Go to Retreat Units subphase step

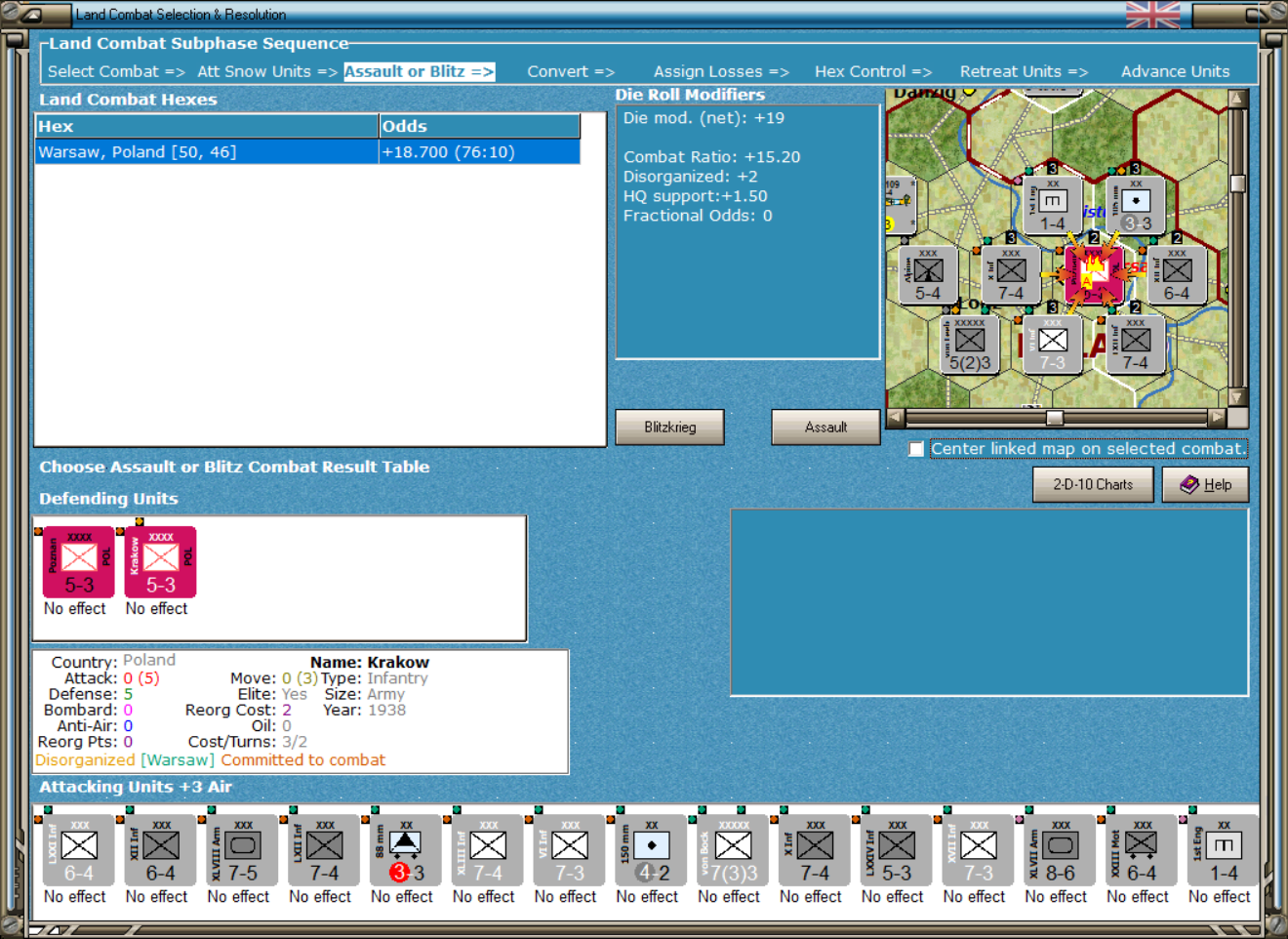tap(1024, 71)
